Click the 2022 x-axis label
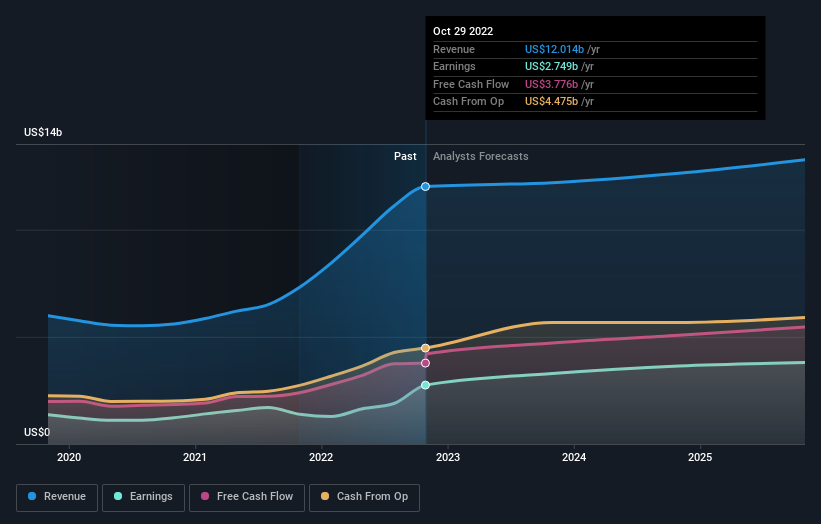Viewport: 821px width, 524px height. (321, 457)
